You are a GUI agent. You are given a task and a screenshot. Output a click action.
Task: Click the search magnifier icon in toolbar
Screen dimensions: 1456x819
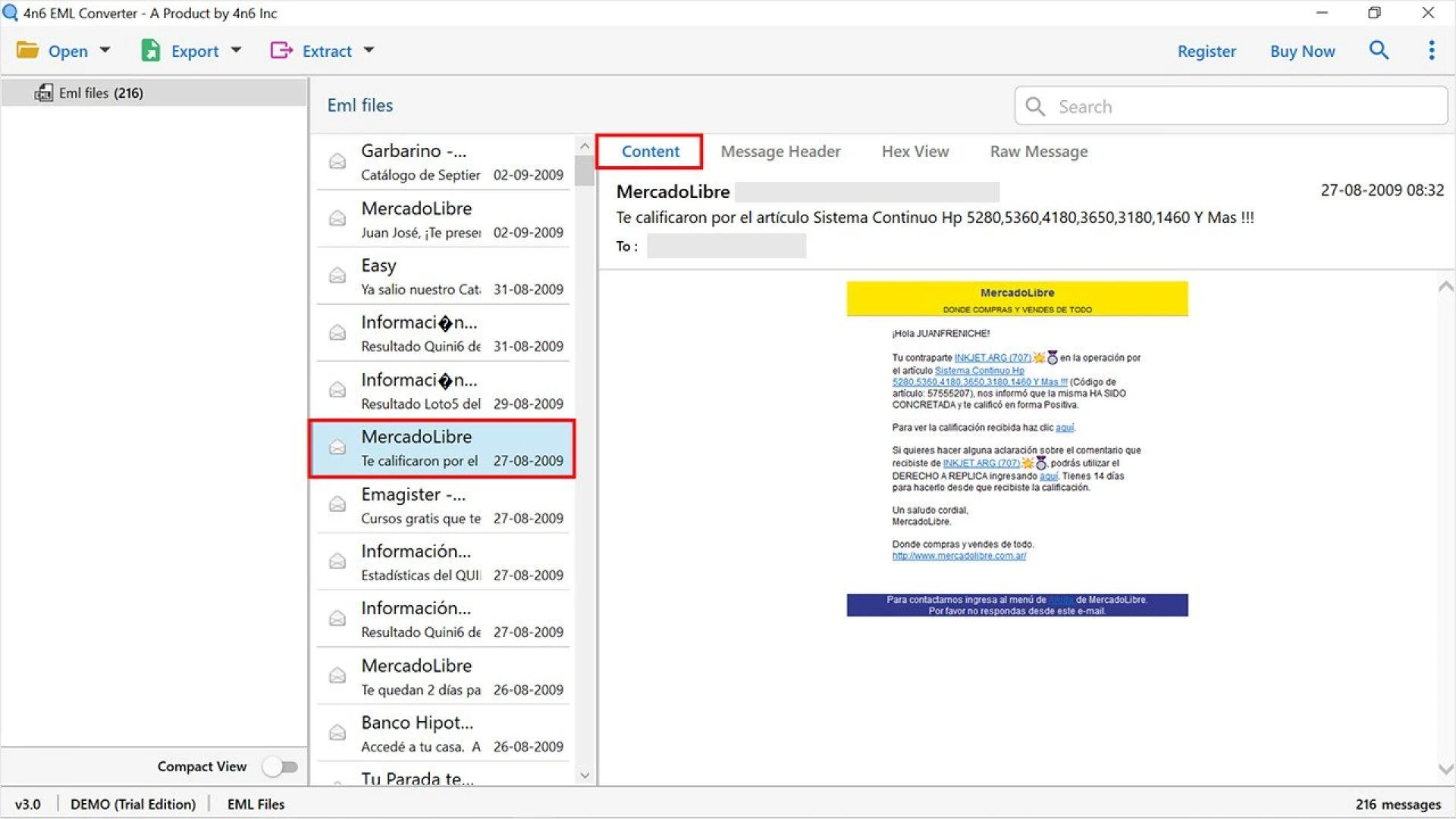pyautogui.click(x=1379, y=50)
